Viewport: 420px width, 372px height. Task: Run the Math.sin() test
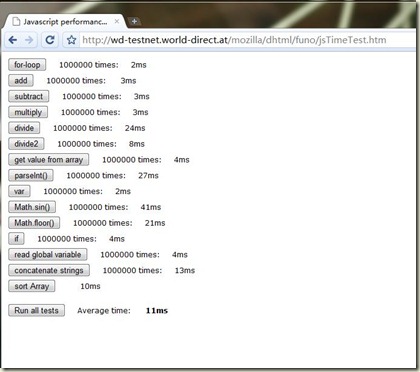(x=32, y=207)
